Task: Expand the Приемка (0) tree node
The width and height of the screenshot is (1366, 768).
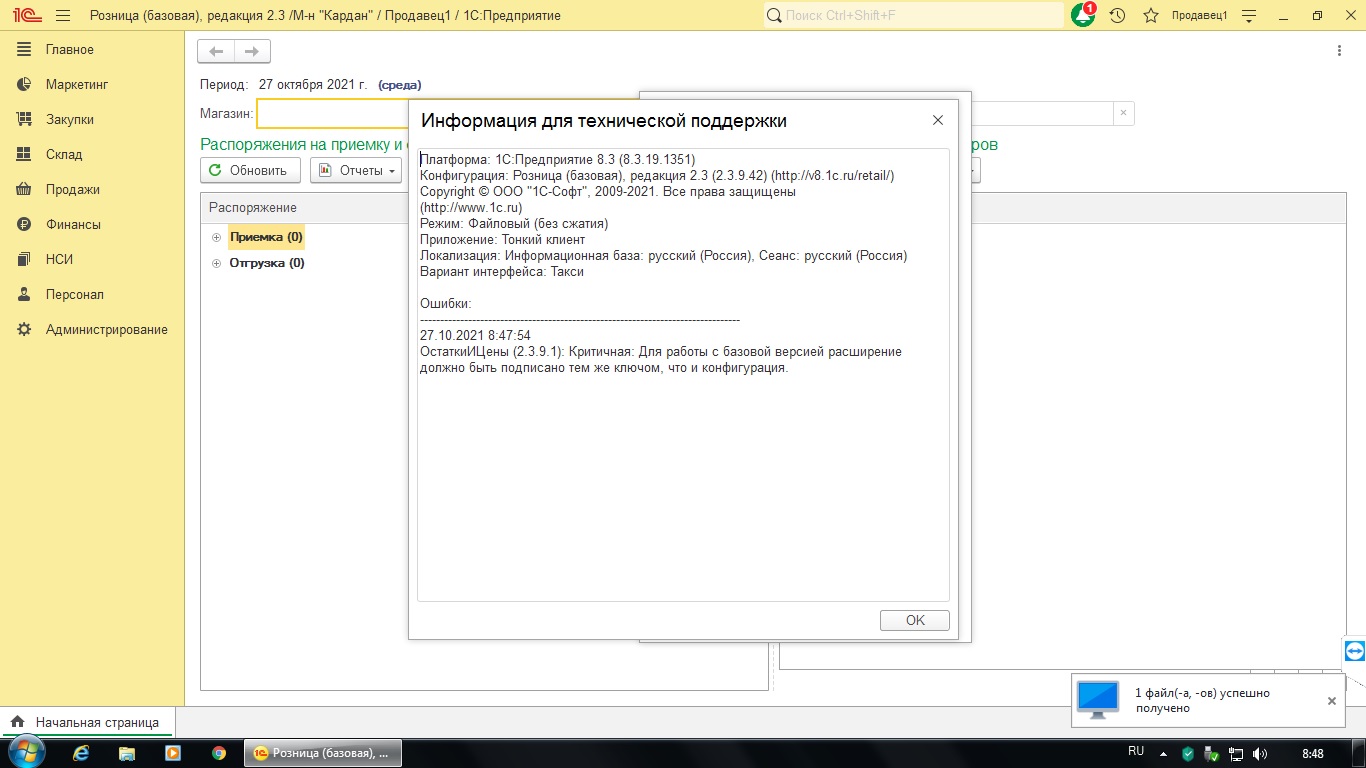Action: point(216,237)
